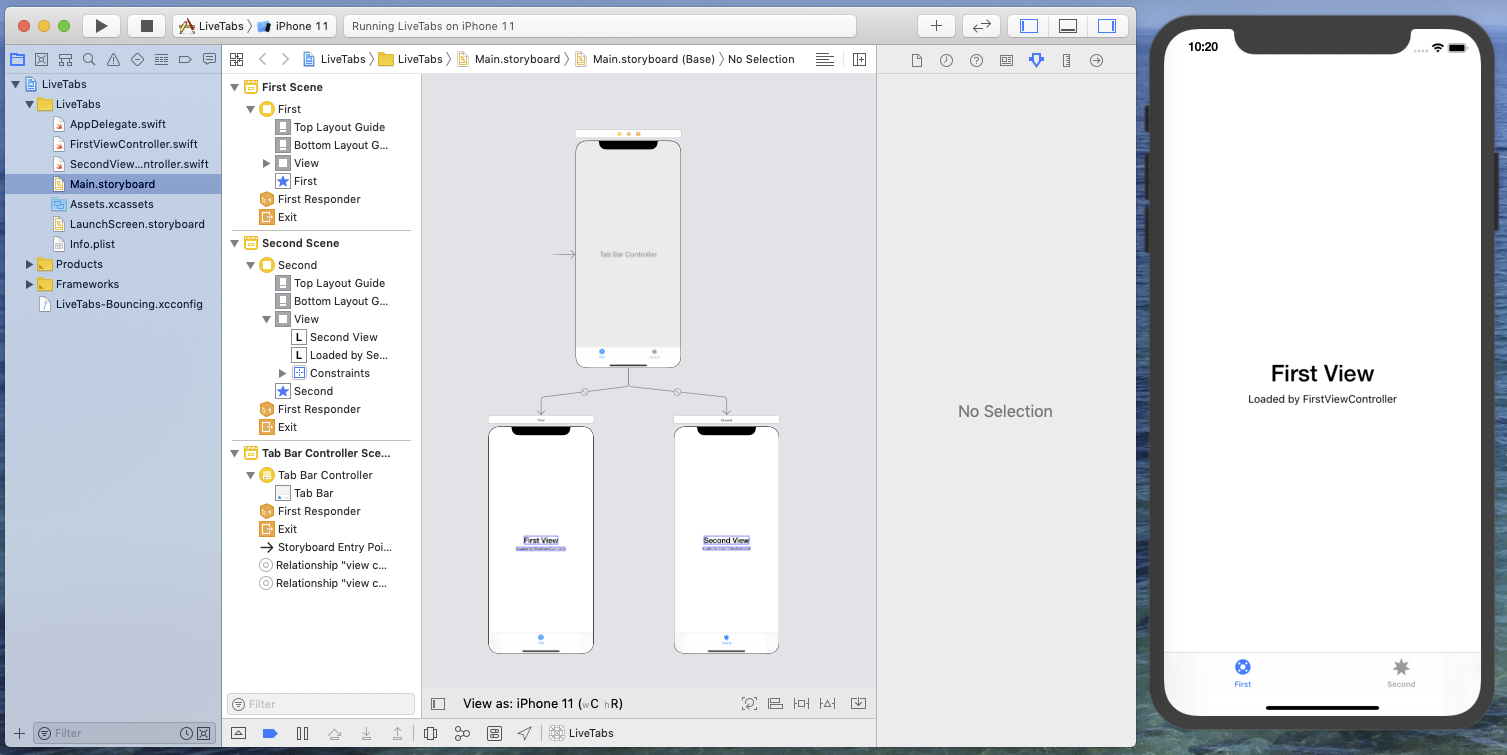Collapse the Tab Bar Controller Scene

(x=235, y=453)
